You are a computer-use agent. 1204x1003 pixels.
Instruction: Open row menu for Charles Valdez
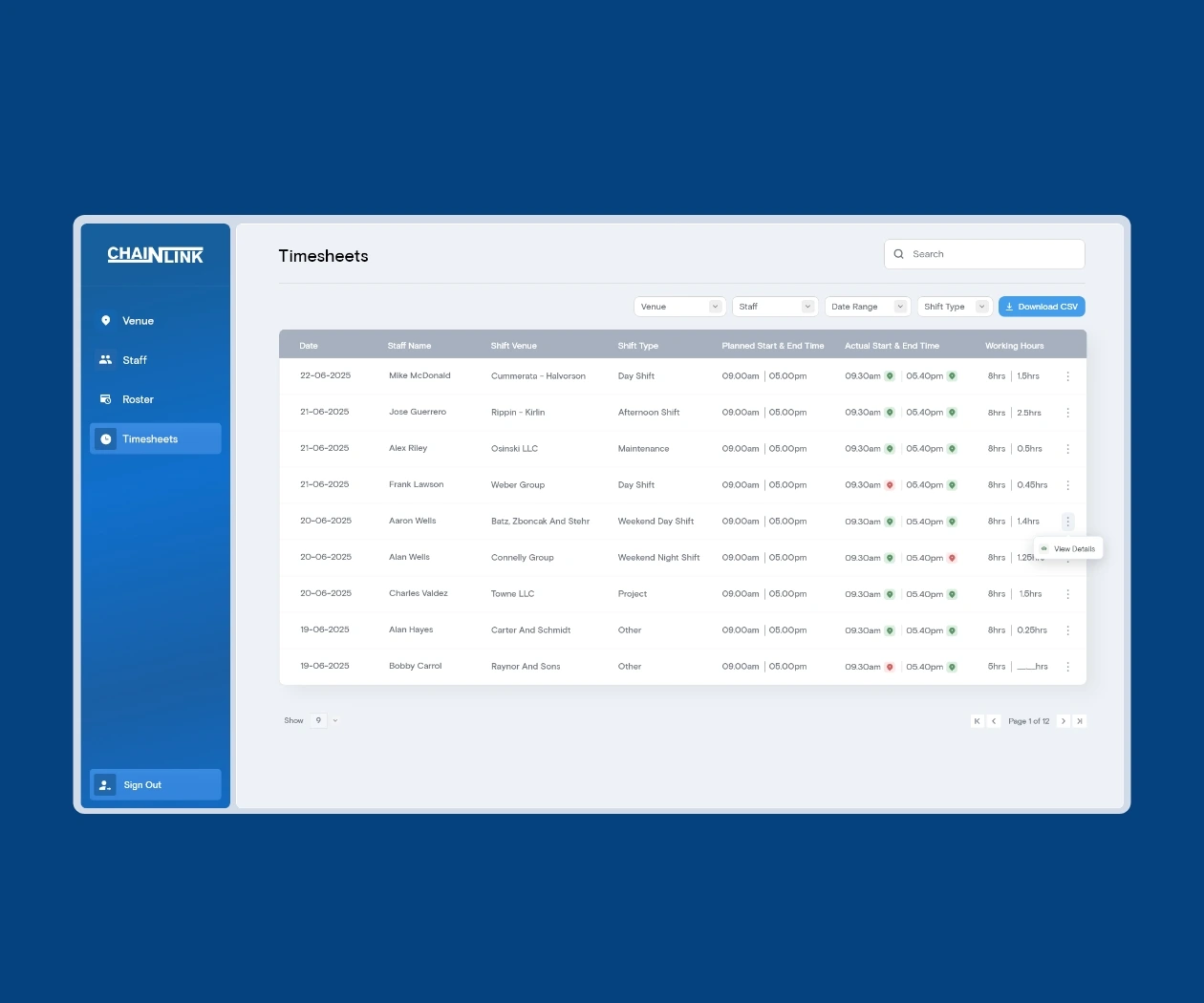pos(1067,594)
